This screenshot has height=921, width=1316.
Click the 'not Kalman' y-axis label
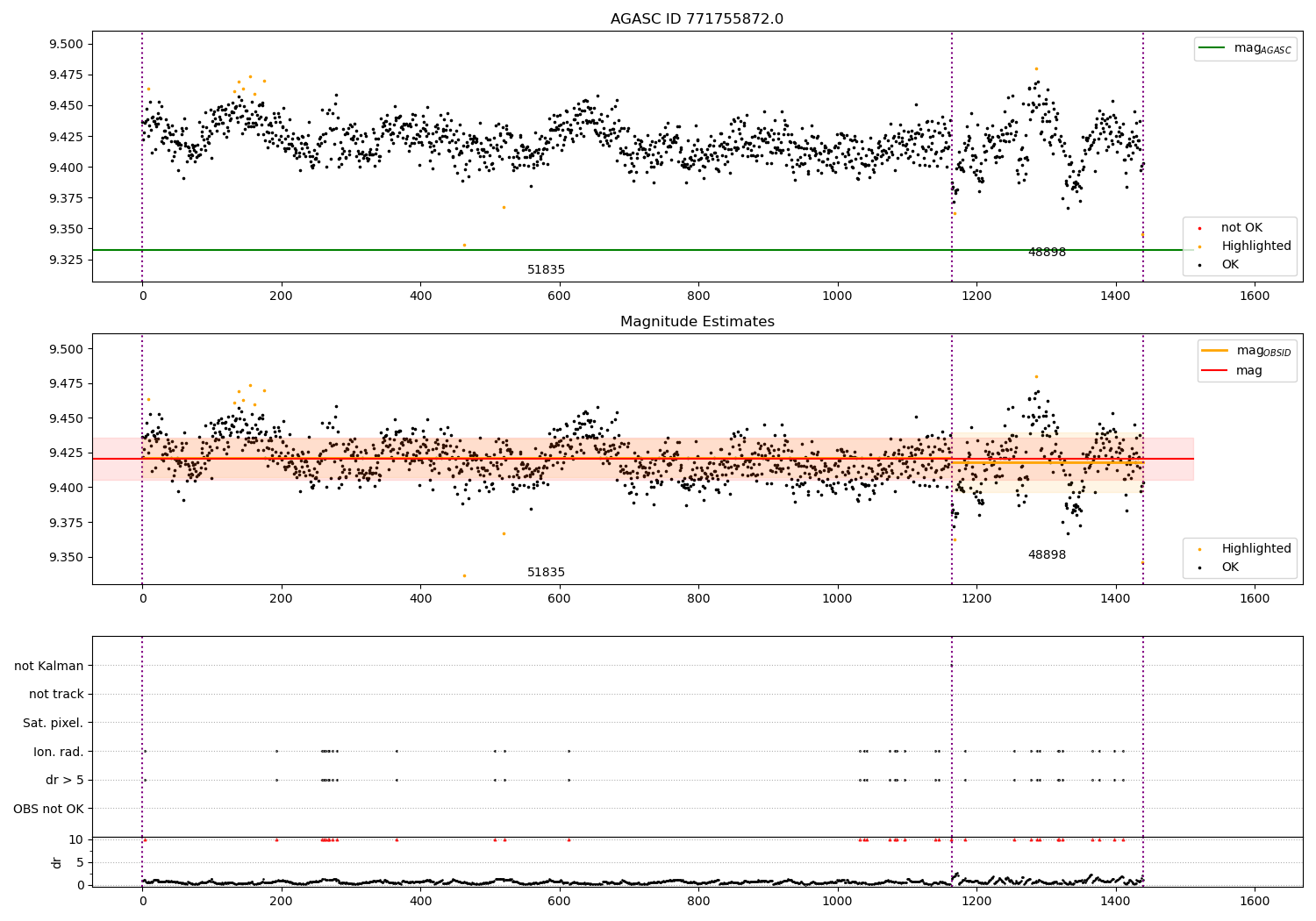pyautogui.click(x=49, y=666)
